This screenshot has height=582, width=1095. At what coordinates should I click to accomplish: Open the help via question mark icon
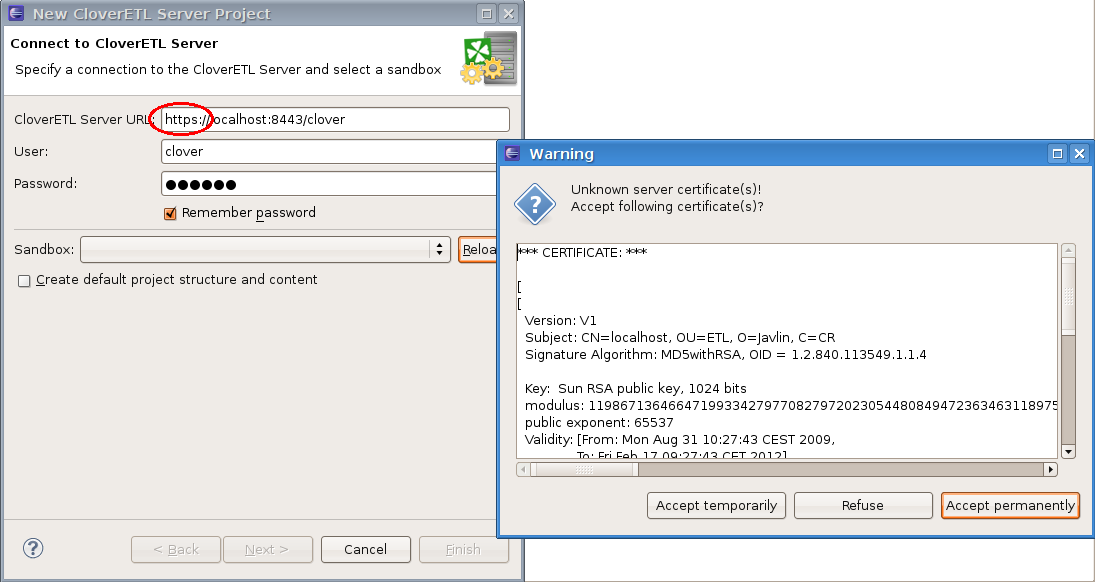(x=33, y=548)
